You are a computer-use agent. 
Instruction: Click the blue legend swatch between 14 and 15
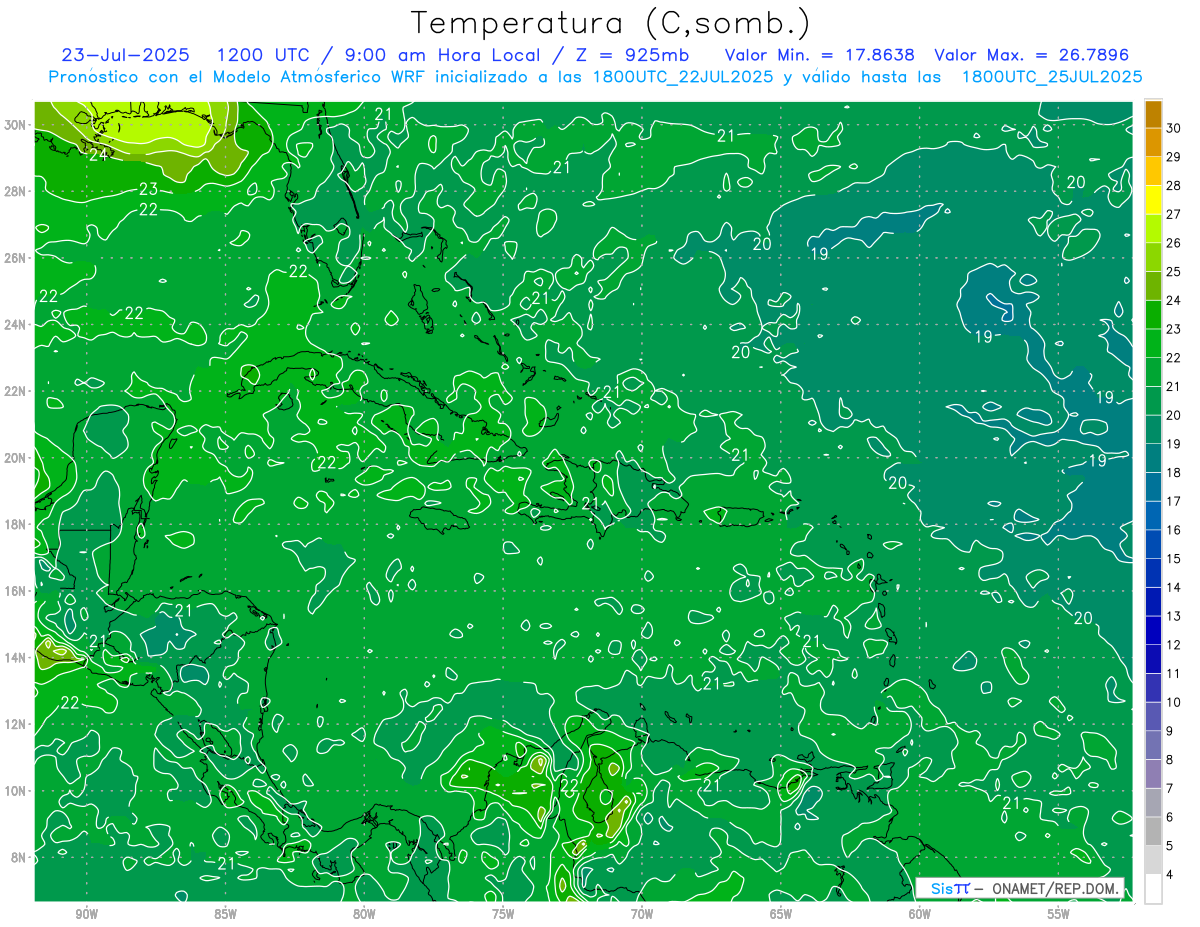1153,573
